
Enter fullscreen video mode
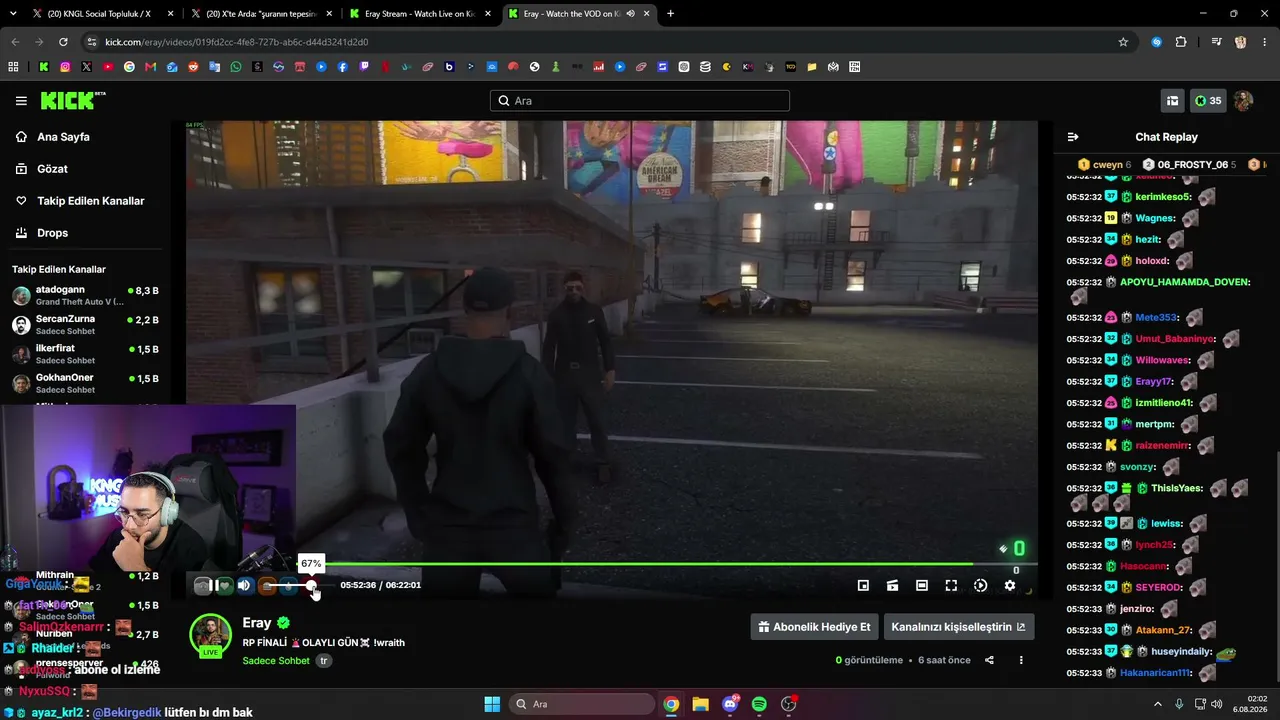coord(951,585)
